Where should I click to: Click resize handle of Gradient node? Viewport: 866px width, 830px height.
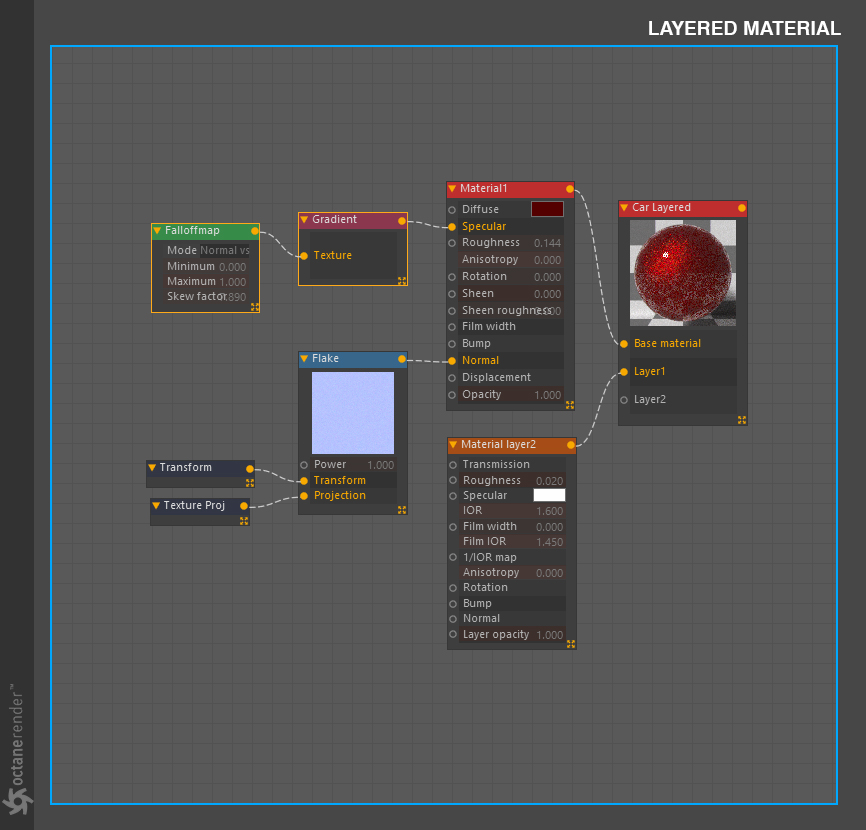click(402, 281)
